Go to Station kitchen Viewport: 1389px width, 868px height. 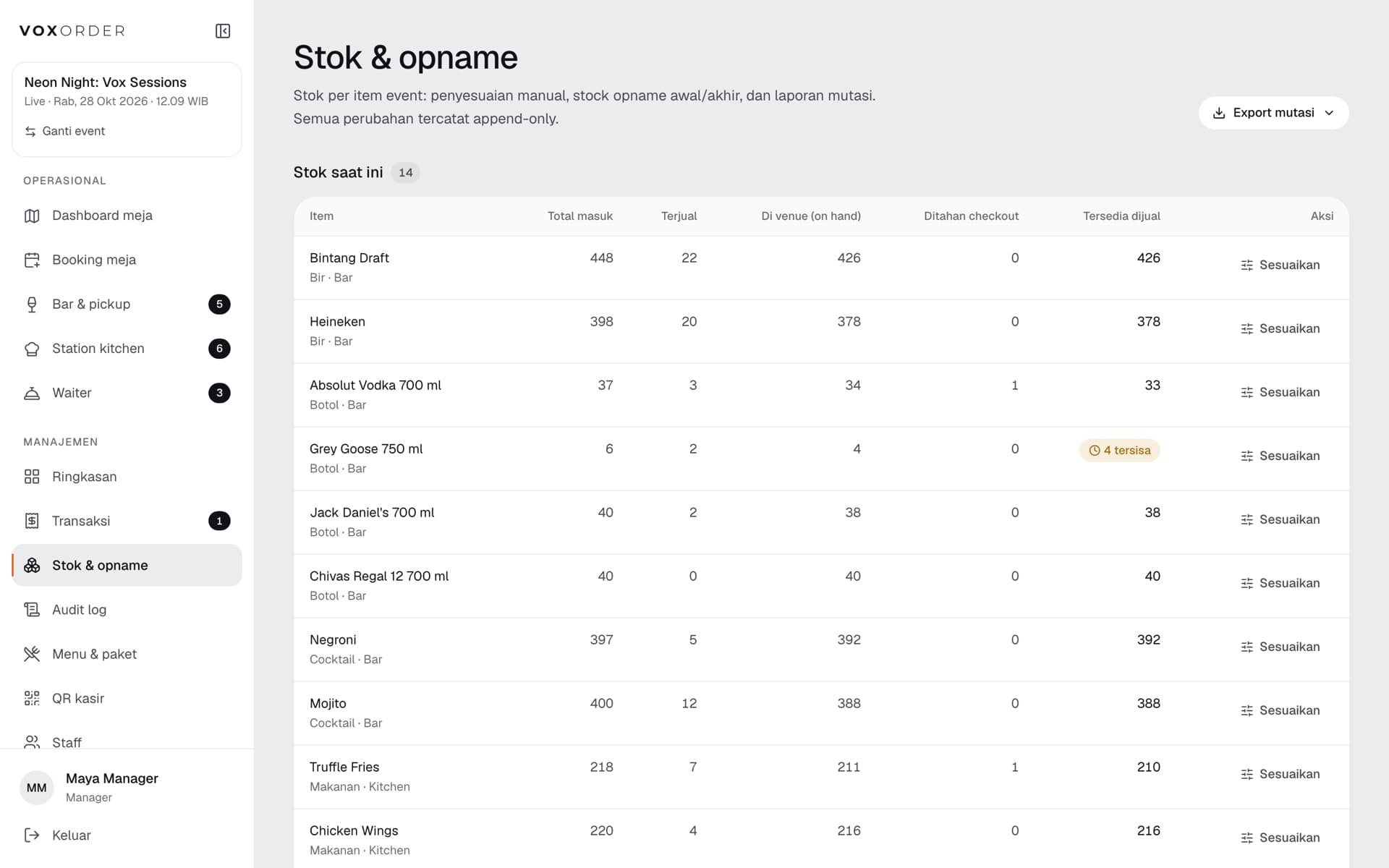coord(127,349)
